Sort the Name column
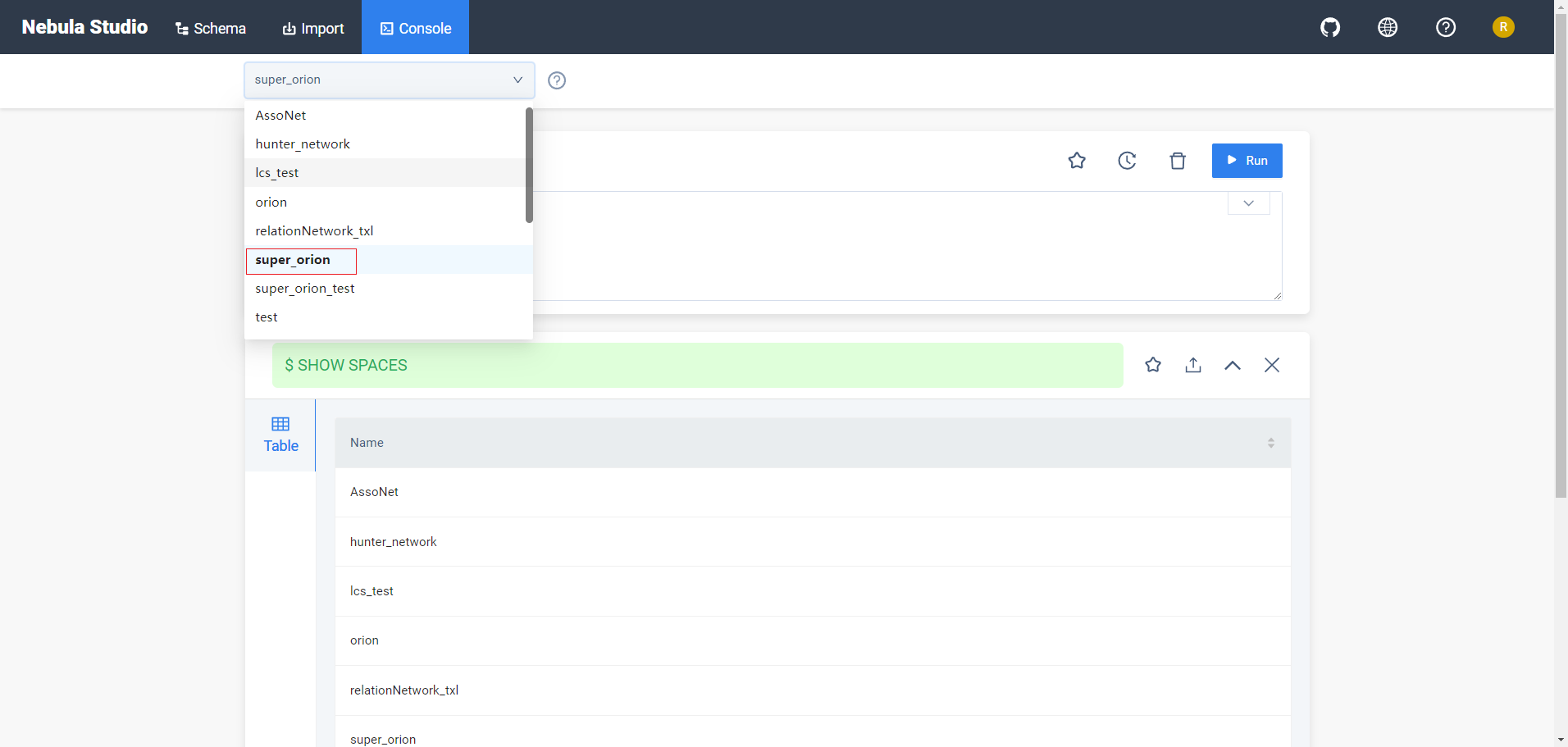Image resolution: width=1568 pixels, height=747 pixels. point(1271,443)
